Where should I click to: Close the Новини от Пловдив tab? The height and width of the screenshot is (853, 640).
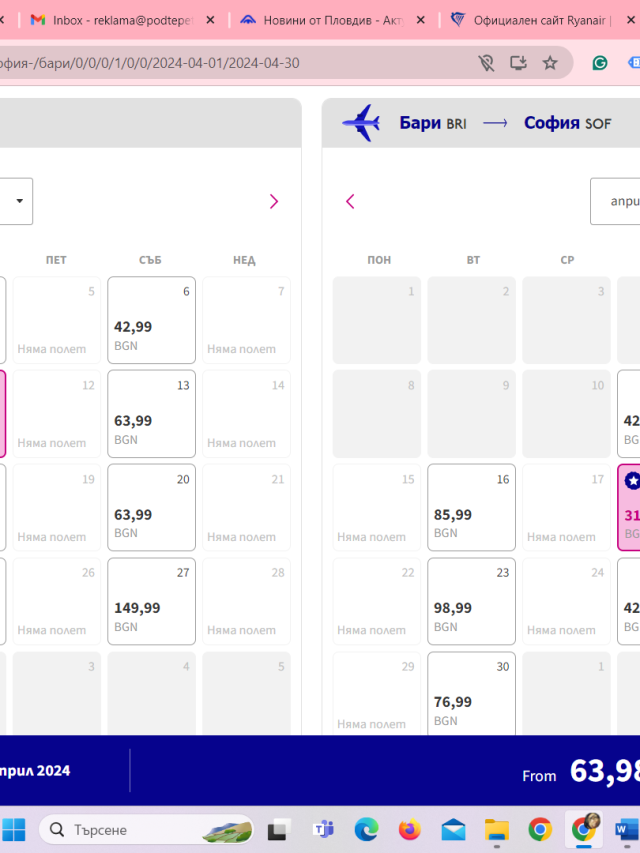click(421, 20)
